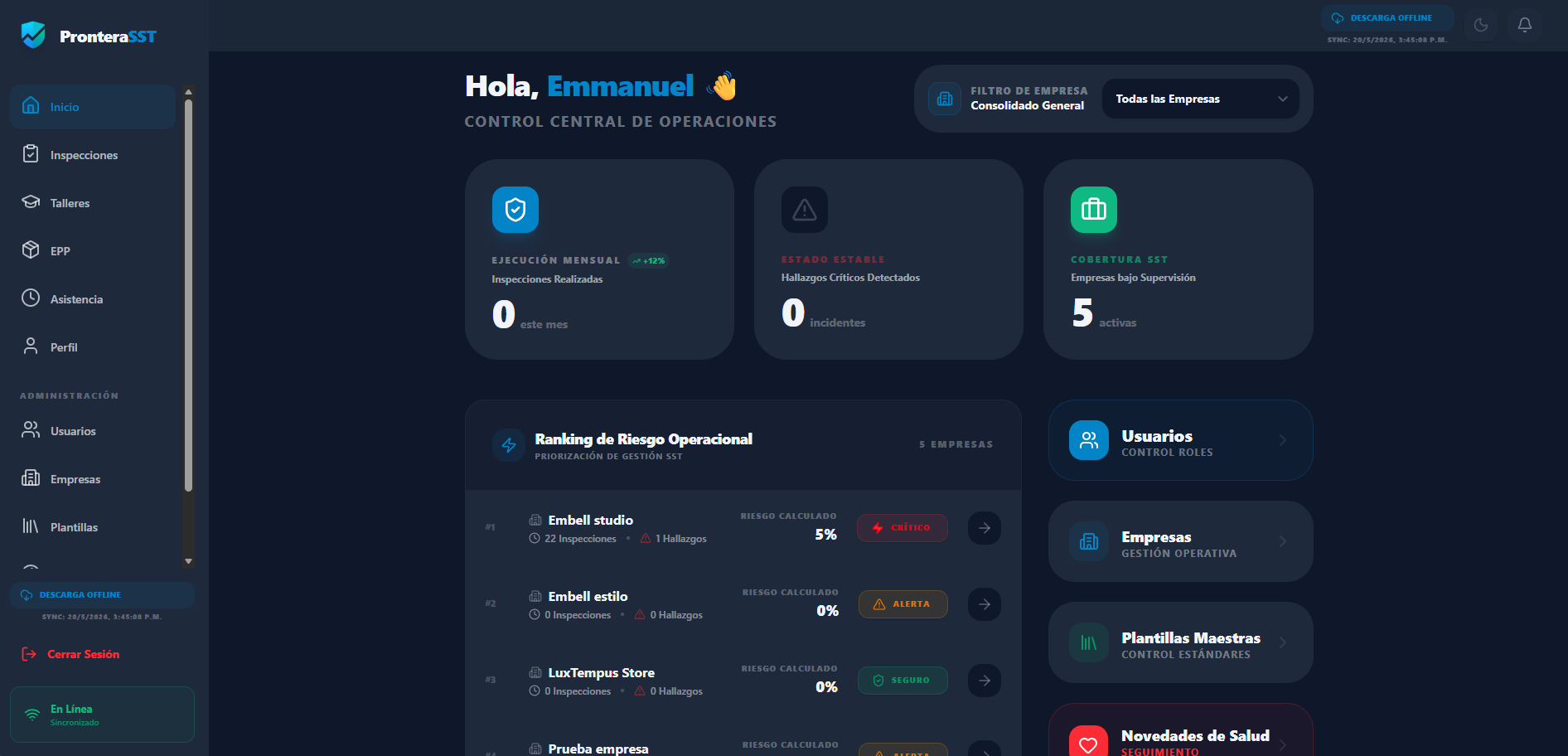Click the EPP box icon in sidebar
This screenshot has width=1568, height=756.
click(31, 250)
